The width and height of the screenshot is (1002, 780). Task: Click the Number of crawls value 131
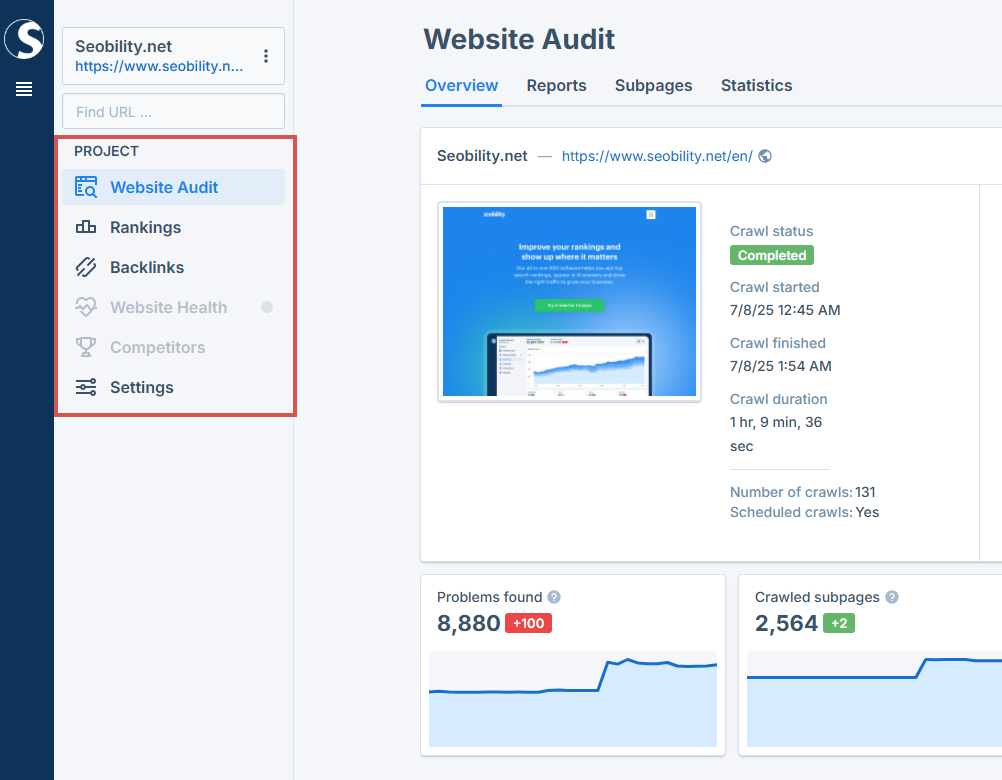tap(865, 492)
